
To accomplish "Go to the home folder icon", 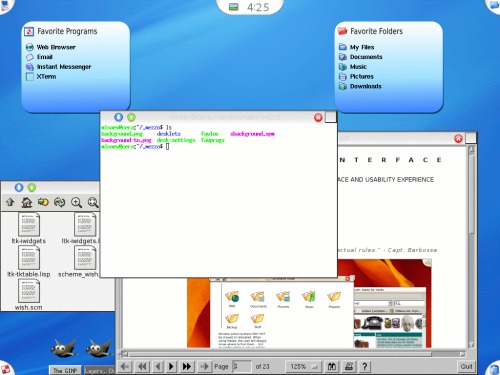I will point(27,202).
